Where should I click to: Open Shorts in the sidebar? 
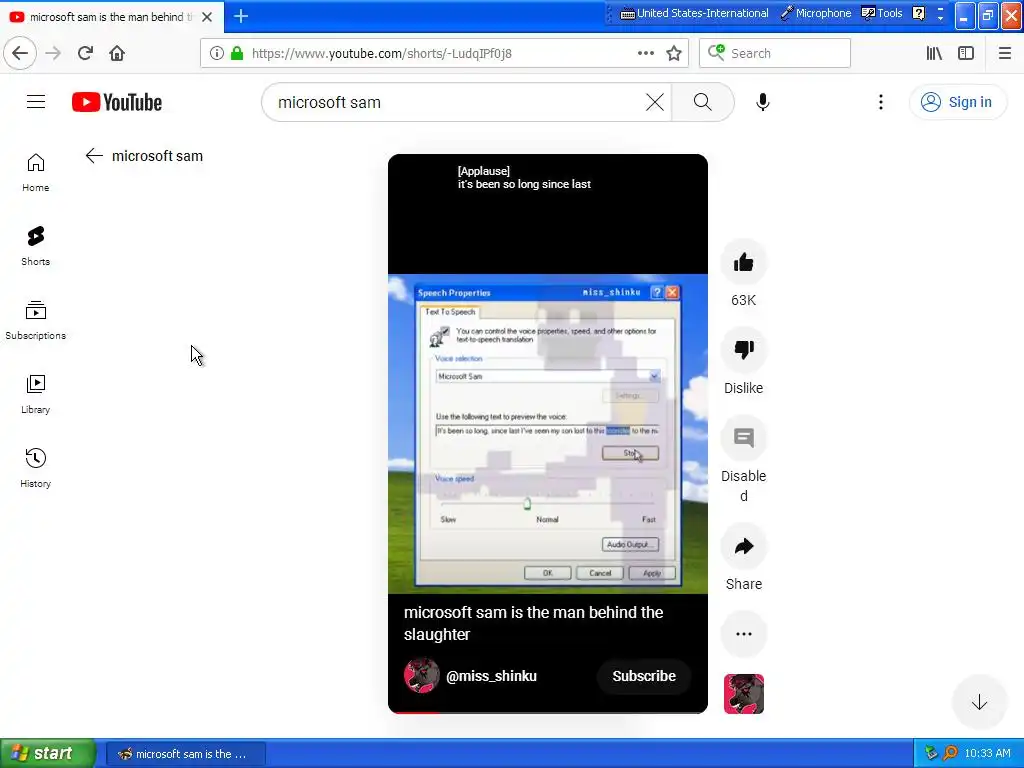[x=35, y=247]
